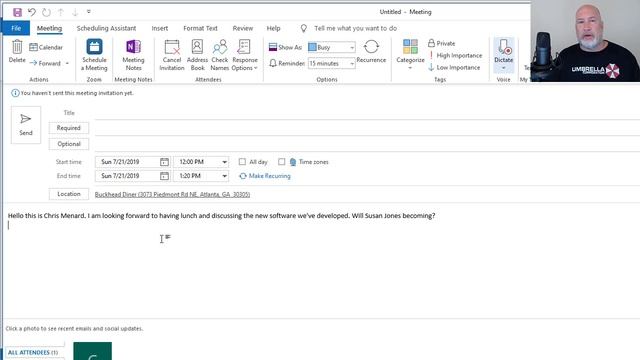
Task: Switch to the Scheduling Assistant tab
Action: point(106,28)
